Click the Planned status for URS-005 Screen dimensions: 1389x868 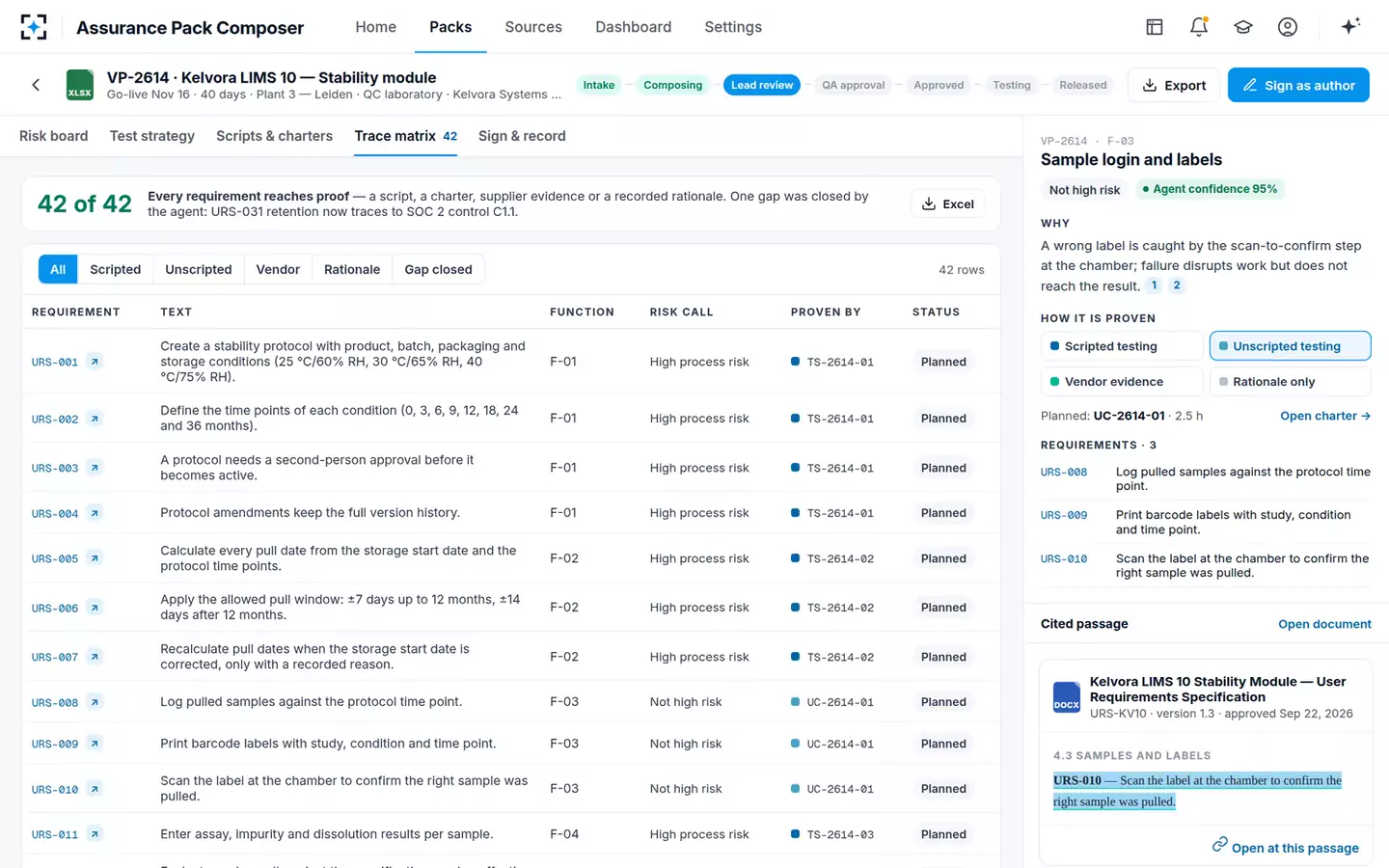(x=943, y=558)
